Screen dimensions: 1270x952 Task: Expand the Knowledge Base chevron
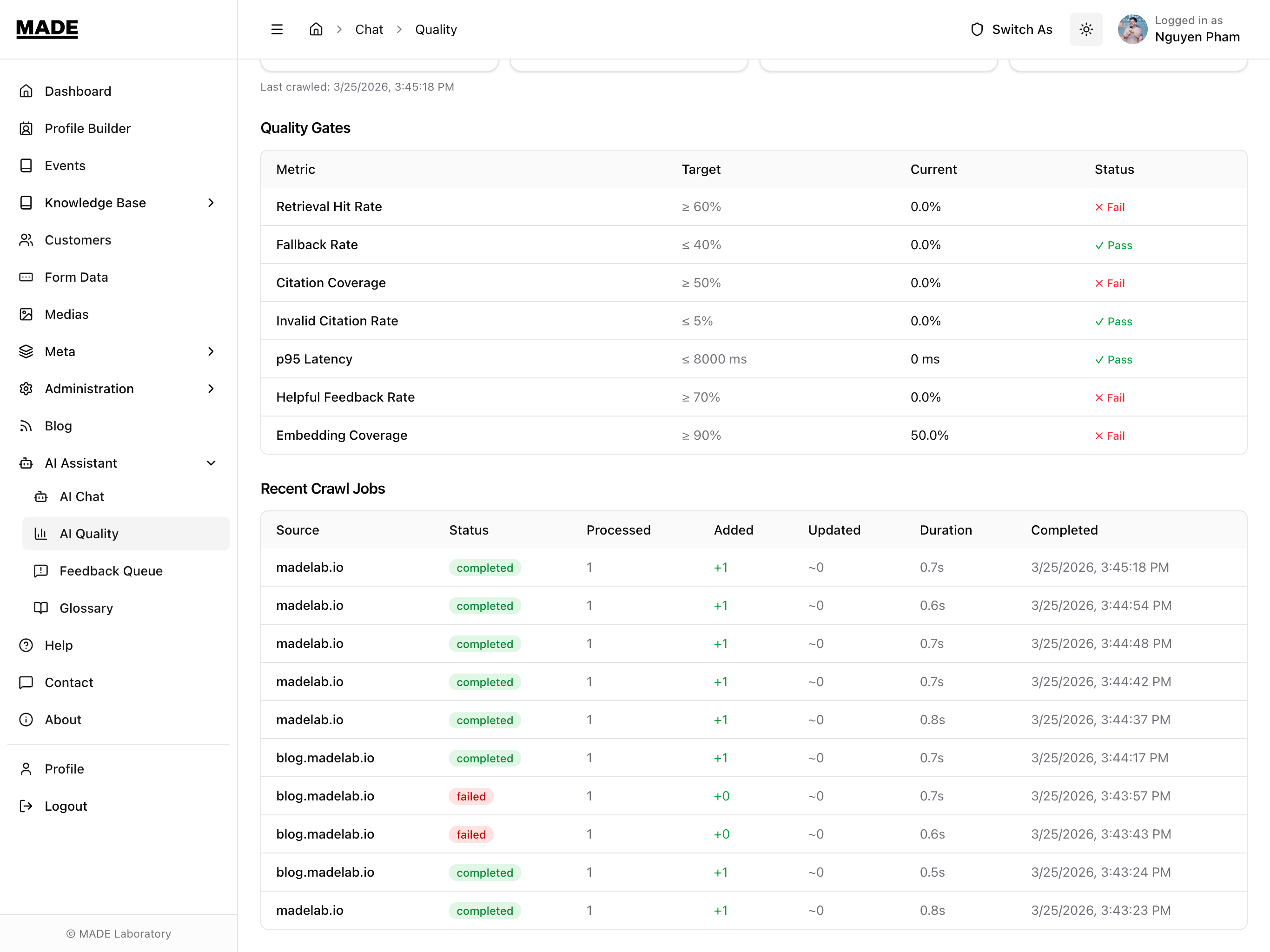click(211, 203)
